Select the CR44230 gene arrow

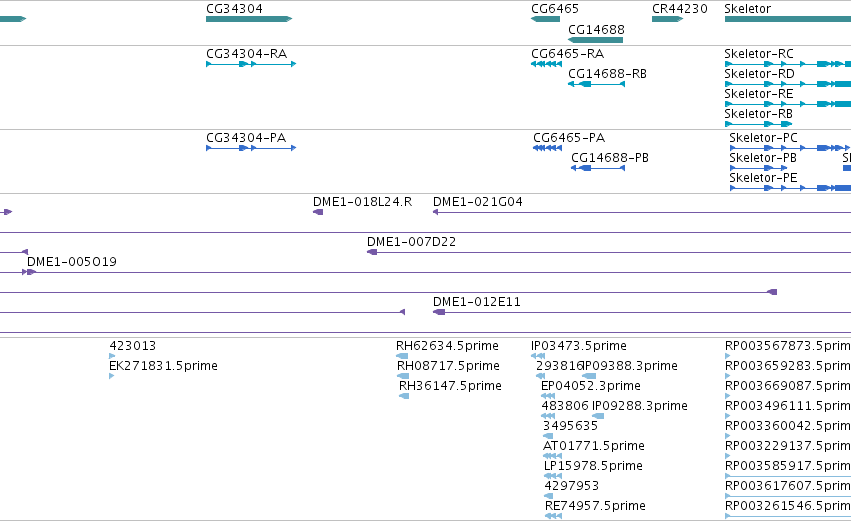click(x=668, y=19)
